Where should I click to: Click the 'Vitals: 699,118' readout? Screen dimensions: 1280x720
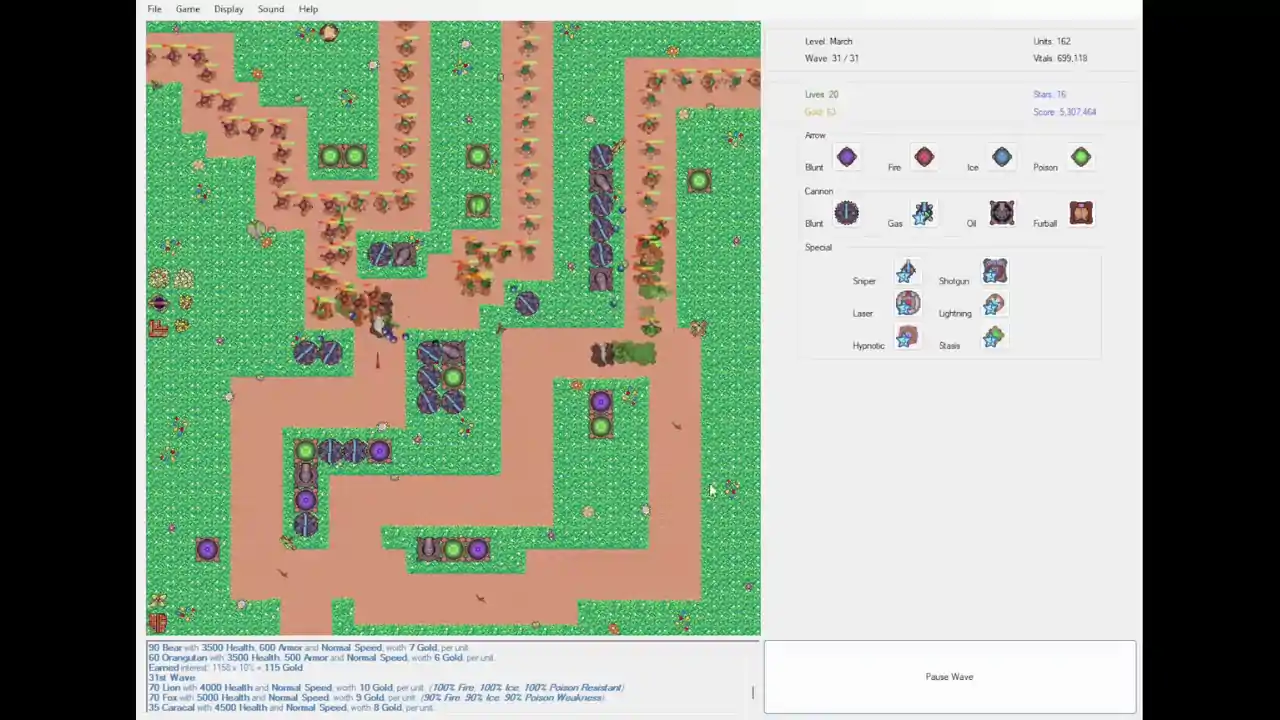pyautogui.click(x=1060, y=58)
